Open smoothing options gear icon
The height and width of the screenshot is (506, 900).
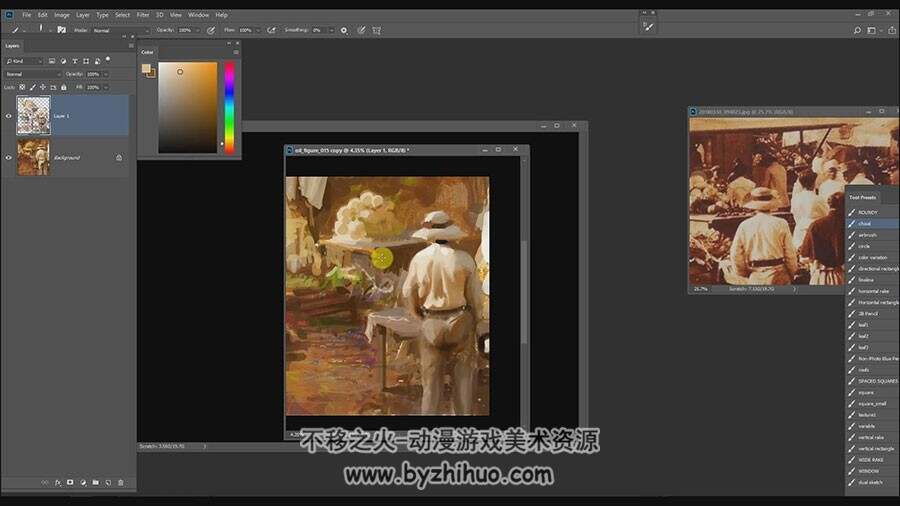pyautogui.click(x=344, y=30)
